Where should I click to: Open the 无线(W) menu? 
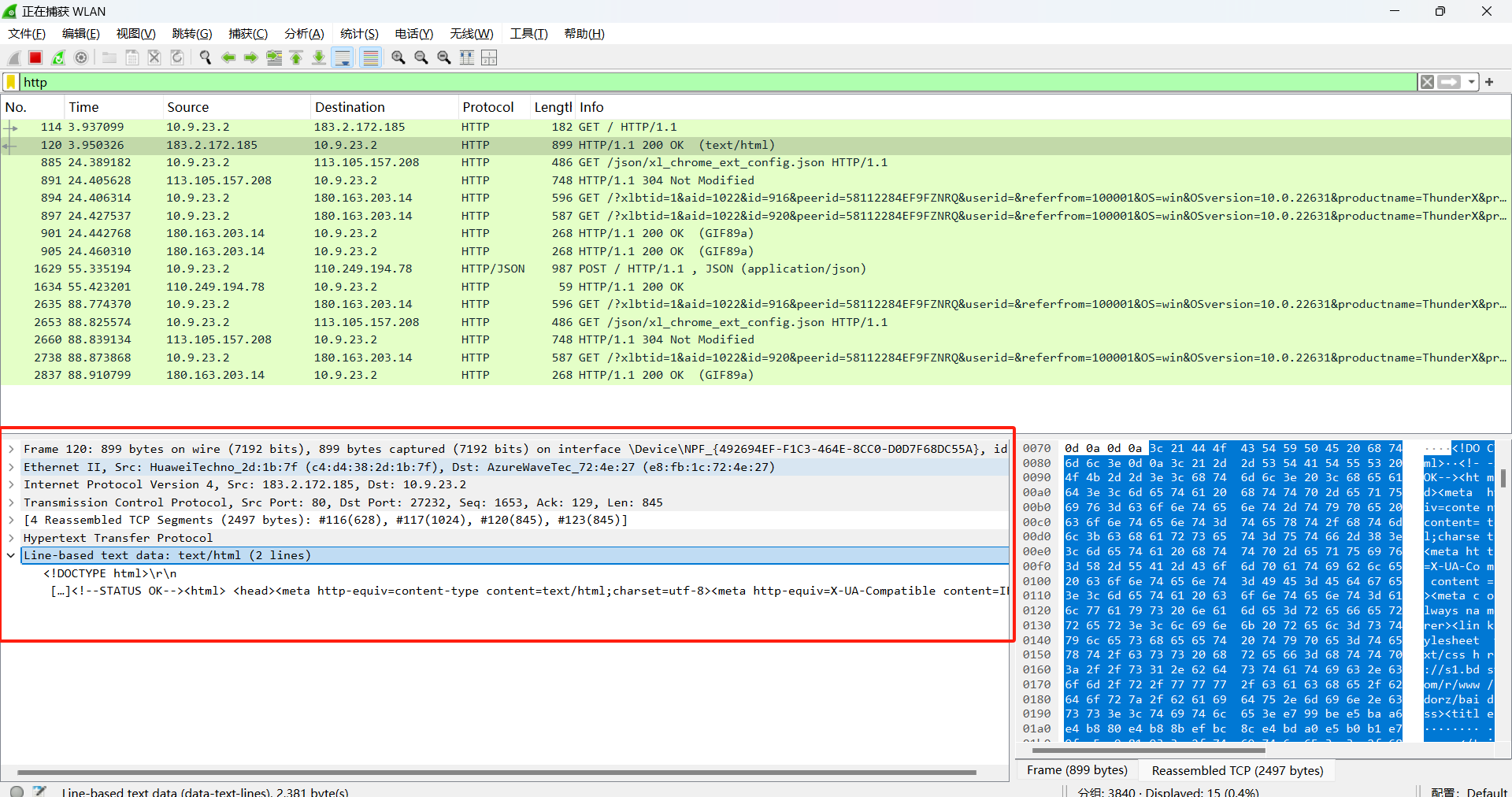[x=472, y=34]
